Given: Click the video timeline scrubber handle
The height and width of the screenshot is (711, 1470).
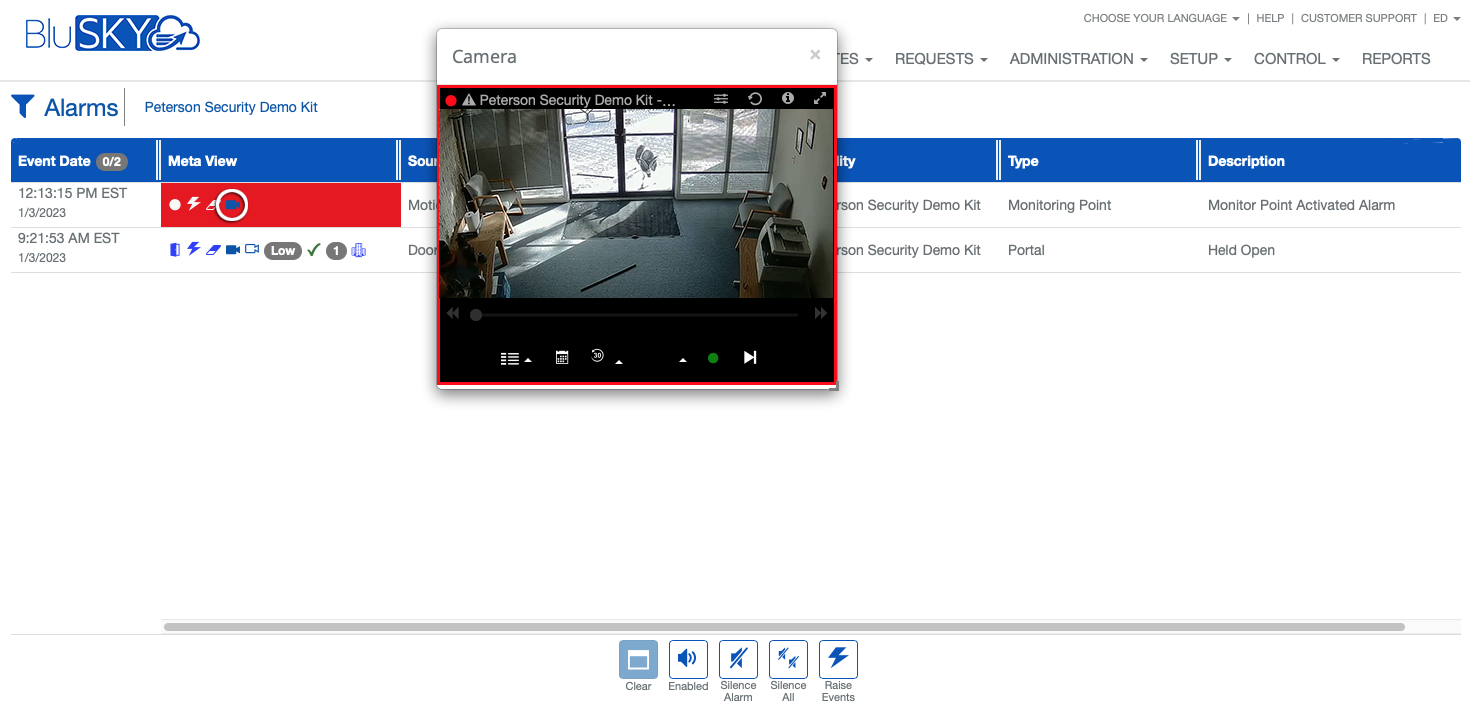Looking at the screenshot, I should click(x=476, y=315).
